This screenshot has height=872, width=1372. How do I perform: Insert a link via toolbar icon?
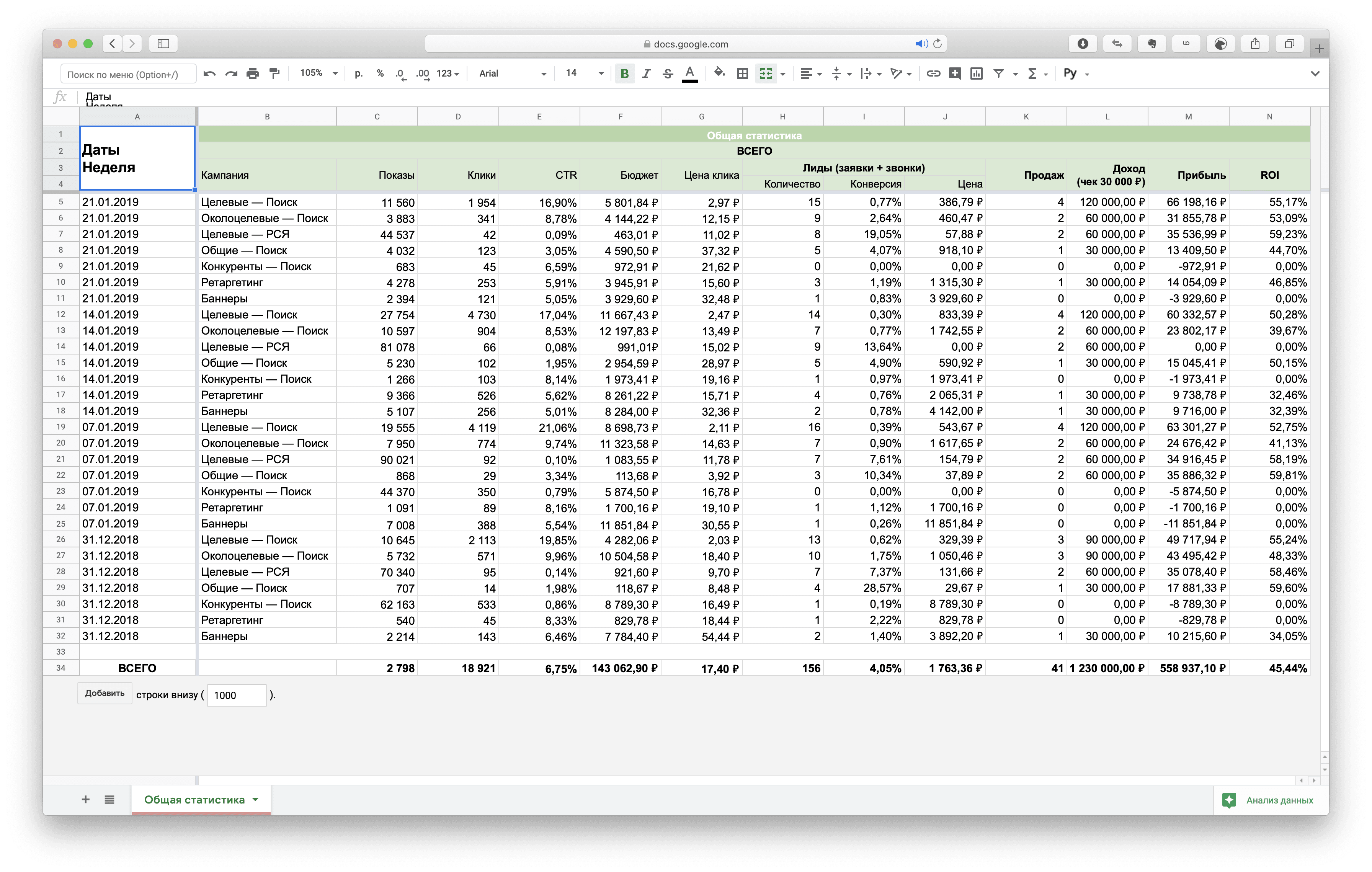point(933,73)
